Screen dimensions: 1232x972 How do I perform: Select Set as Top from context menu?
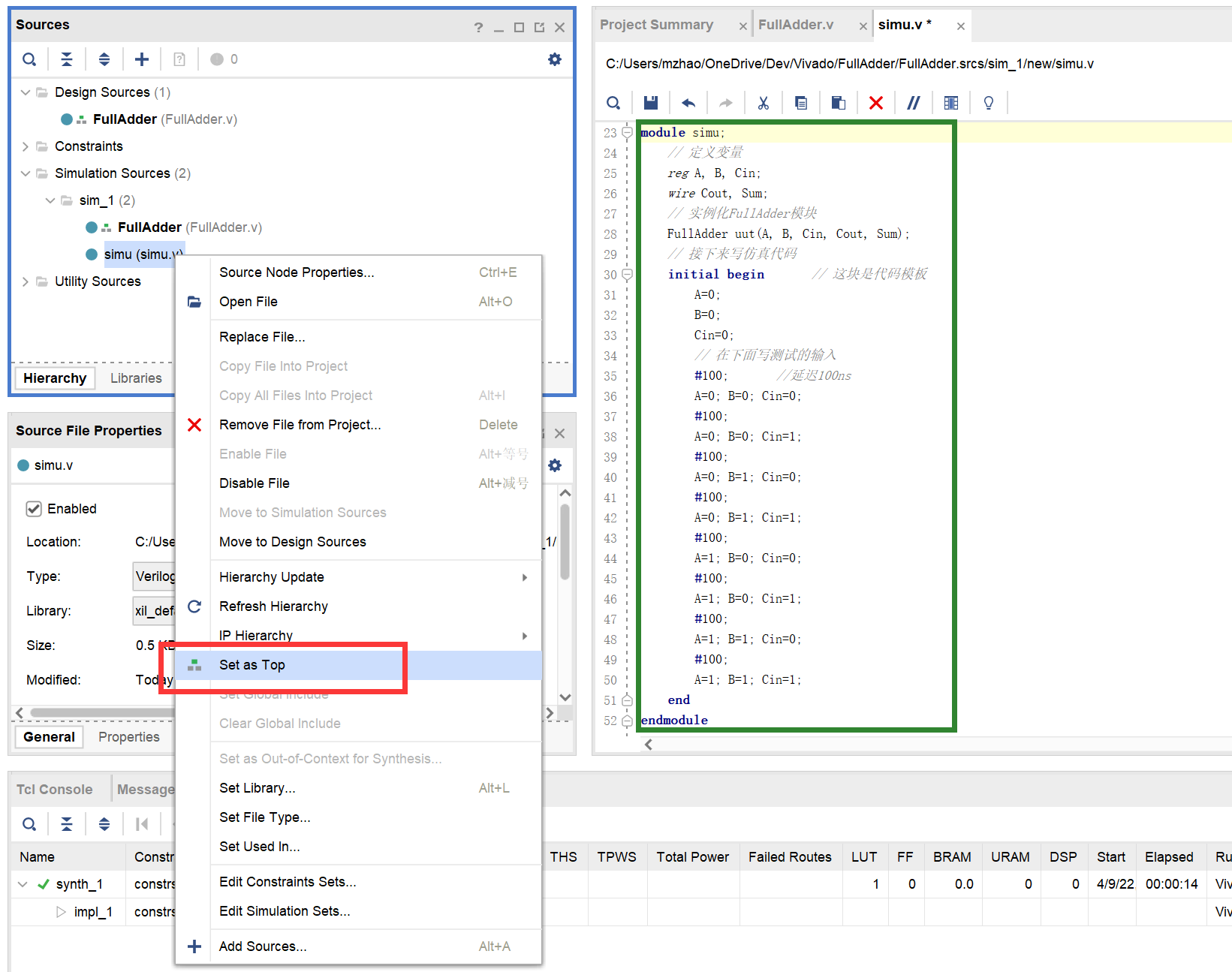(x=252, y=665)
